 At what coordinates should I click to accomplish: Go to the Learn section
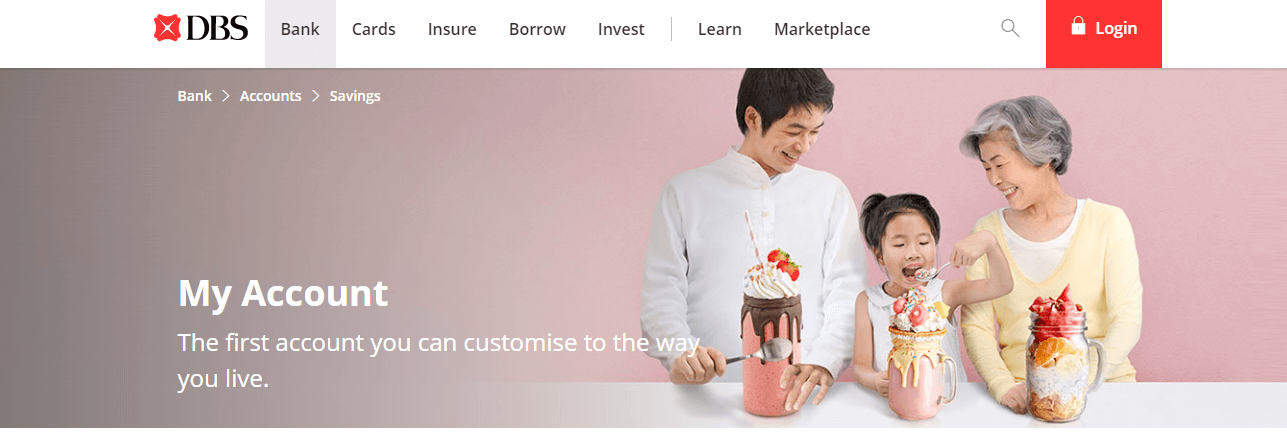click(x=720, y=30)
